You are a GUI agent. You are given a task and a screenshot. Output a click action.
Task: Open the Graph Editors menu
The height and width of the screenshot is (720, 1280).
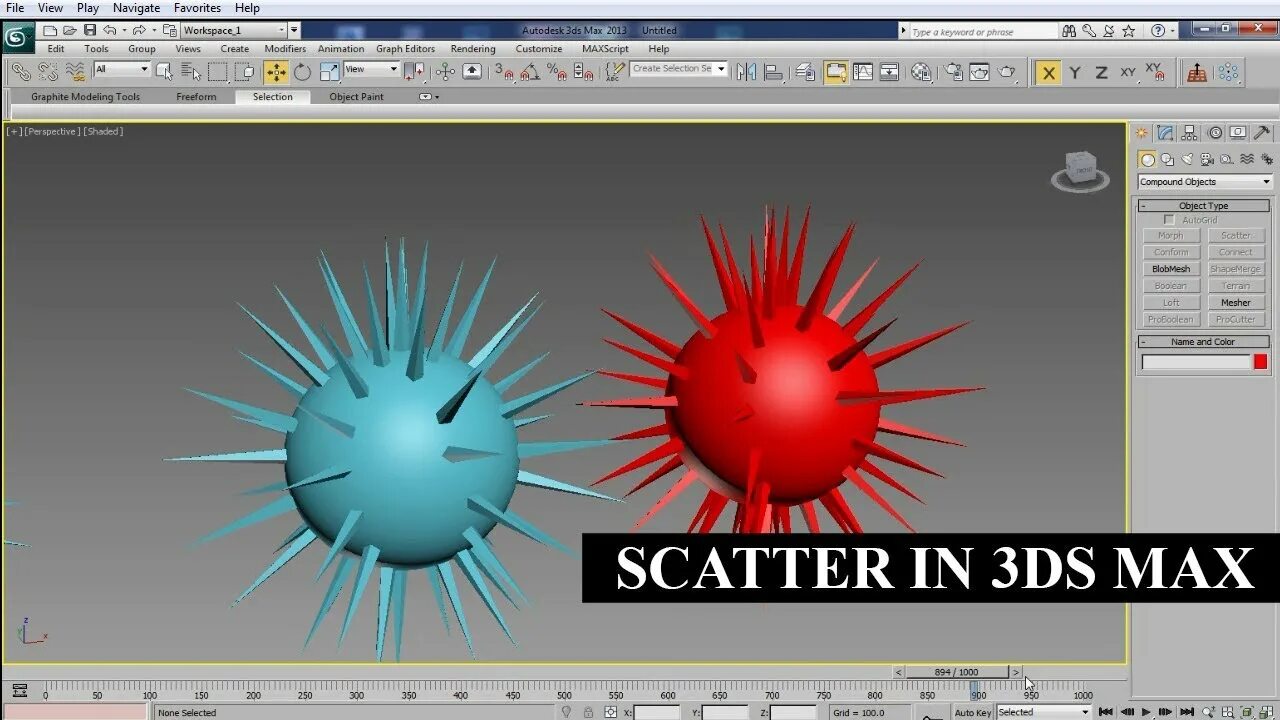tap(405, 48)
